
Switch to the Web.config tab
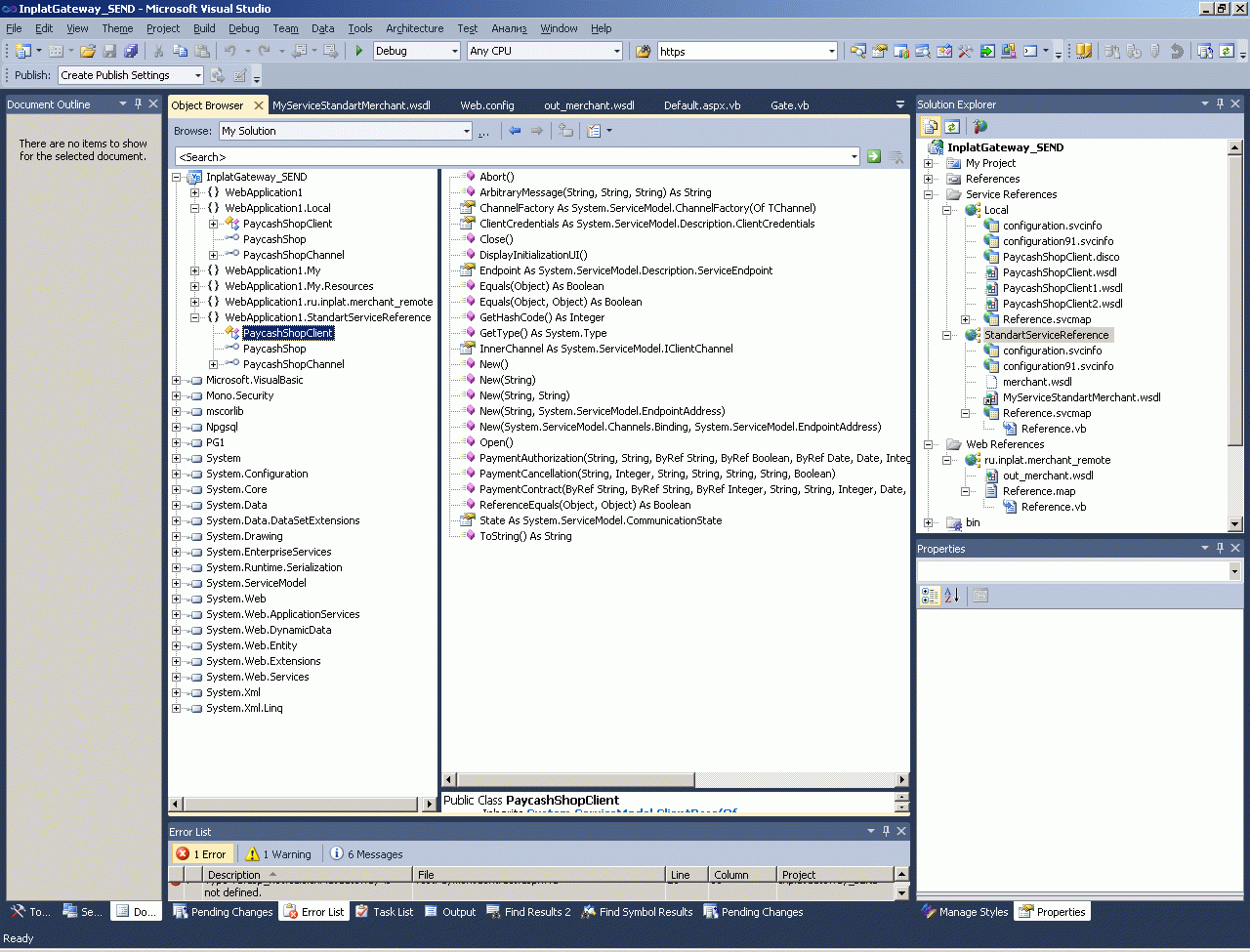click(x=486, y=105)
